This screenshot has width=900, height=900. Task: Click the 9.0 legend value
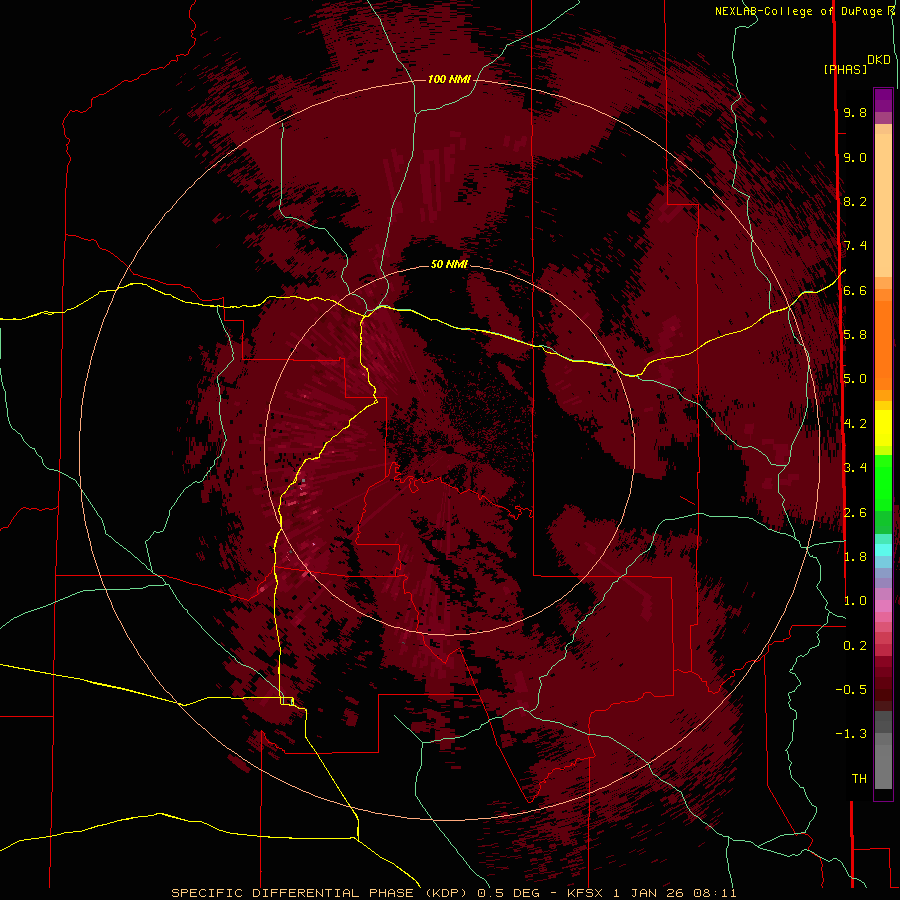pyautogui.click(x=855, y=157)
